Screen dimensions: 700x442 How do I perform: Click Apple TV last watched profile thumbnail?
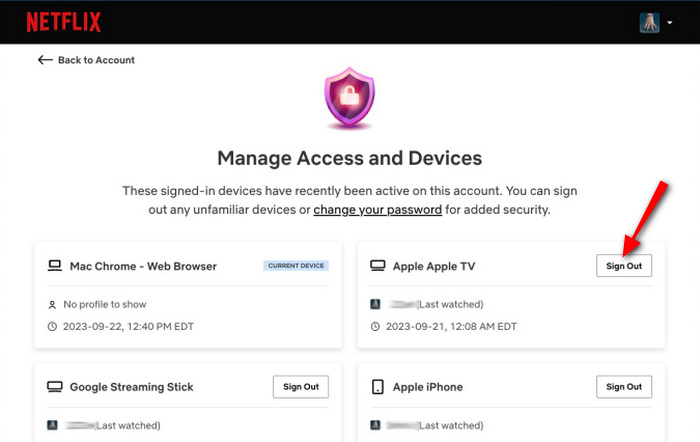(375, 304)
